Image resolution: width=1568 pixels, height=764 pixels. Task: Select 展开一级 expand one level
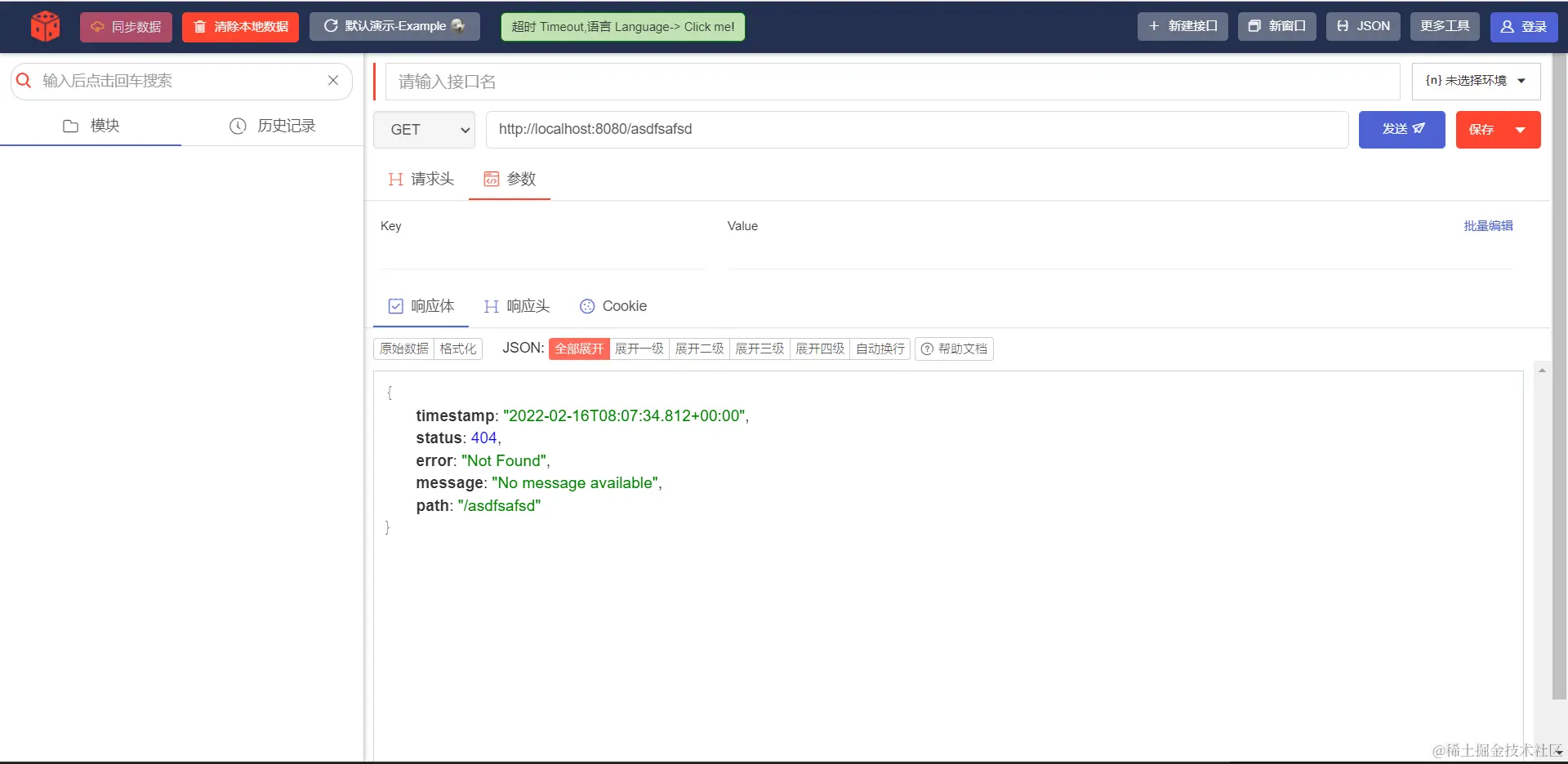639,349
